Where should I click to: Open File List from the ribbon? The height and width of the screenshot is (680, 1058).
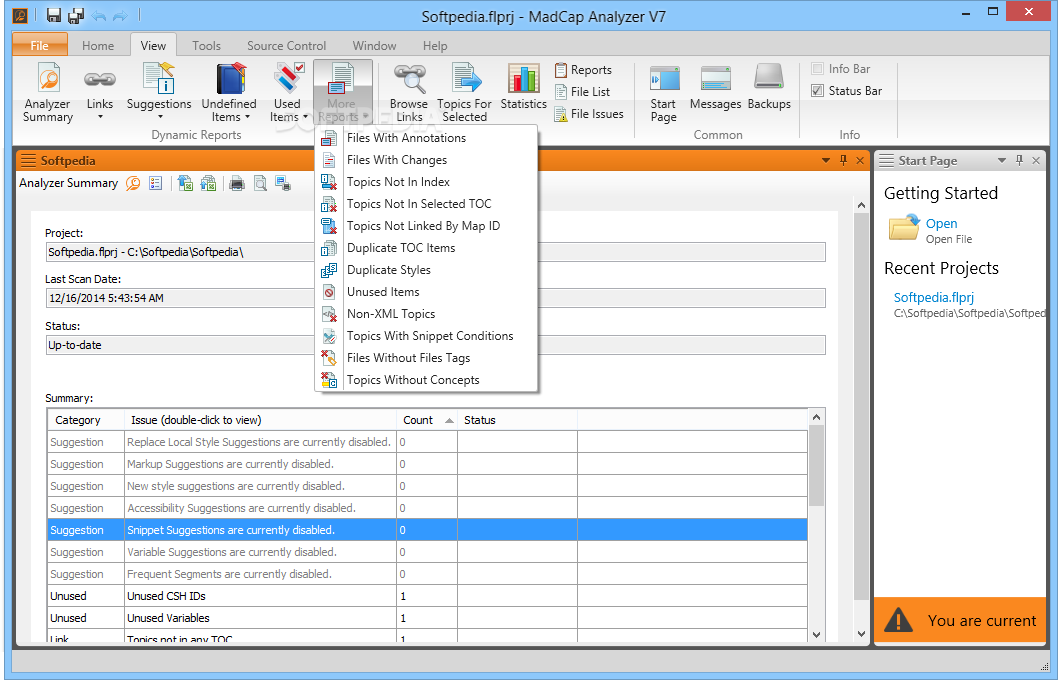coord(582,92)
